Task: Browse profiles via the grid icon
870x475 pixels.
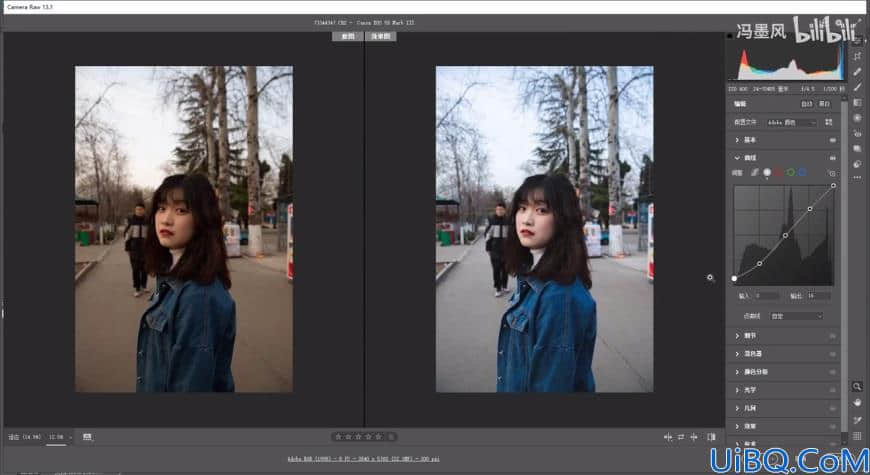Action: point(828,122)
